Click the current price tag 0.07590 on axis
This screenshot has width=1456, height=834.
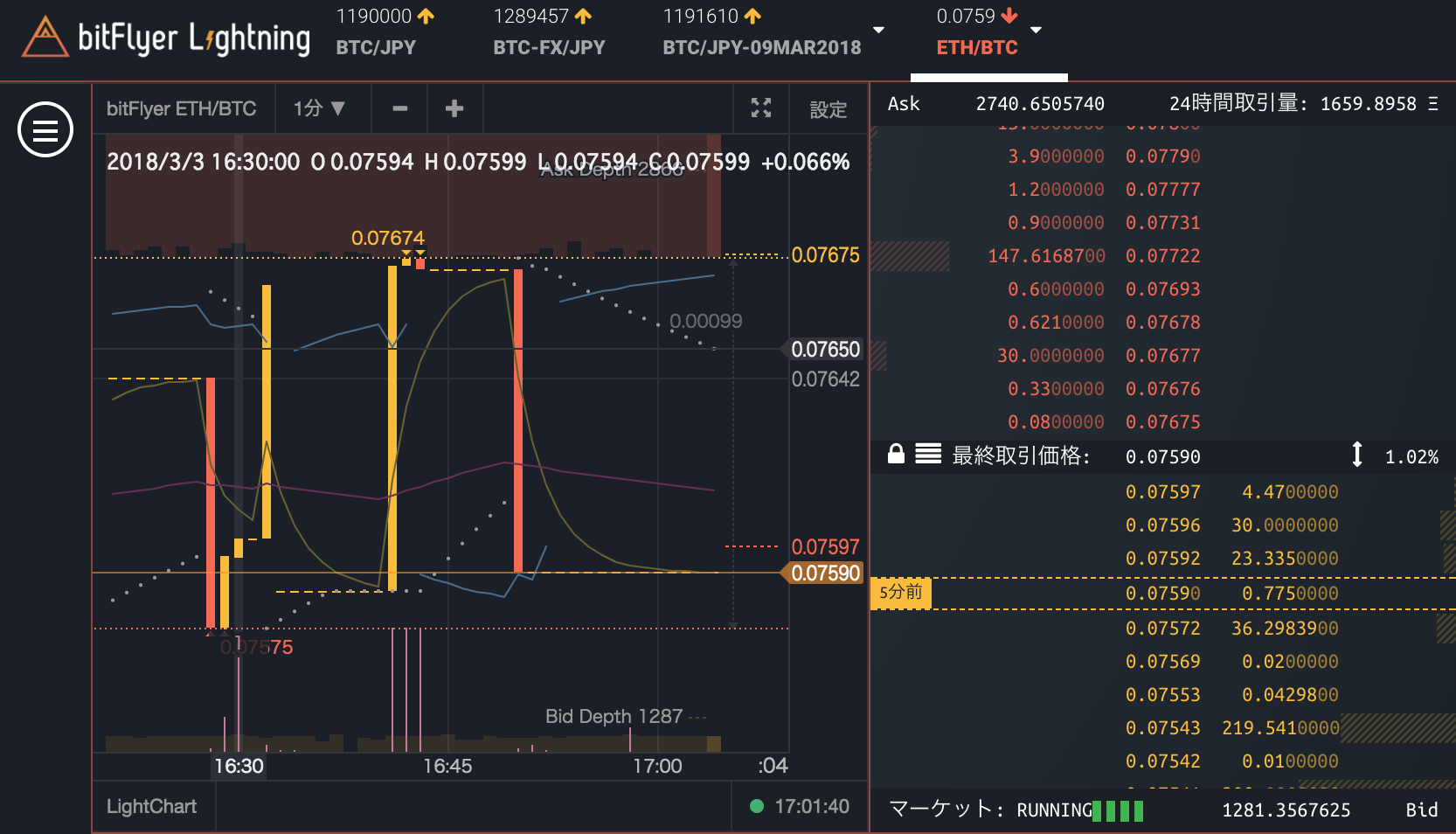[825, 573]
